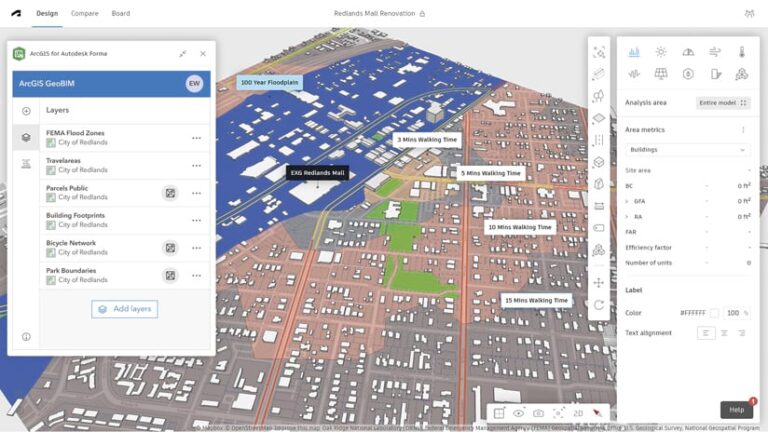The height and width of the screenshot is (432, 768).
Task: Open the Area metrics analysis icon
Action: click(x=634, y=52)
